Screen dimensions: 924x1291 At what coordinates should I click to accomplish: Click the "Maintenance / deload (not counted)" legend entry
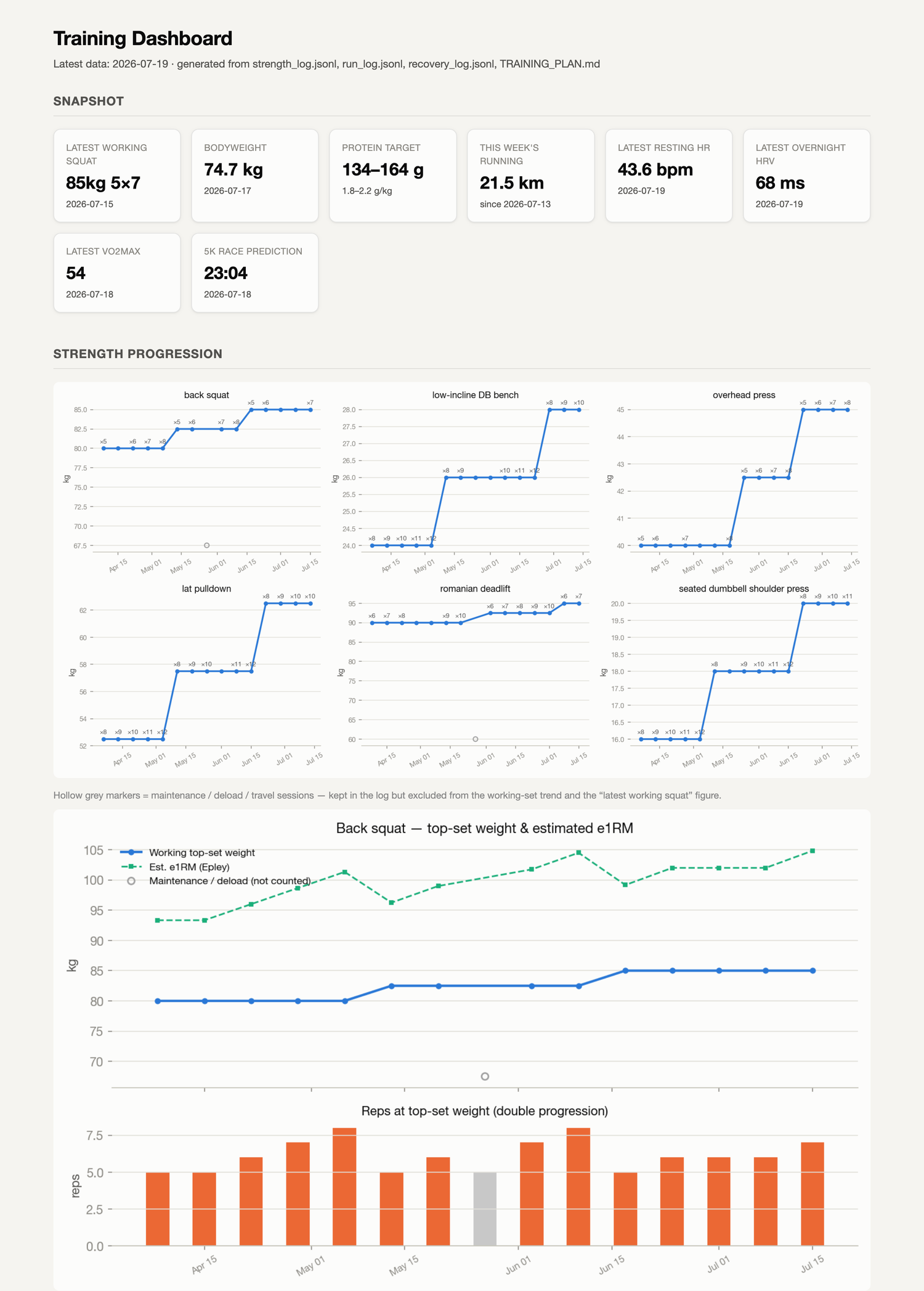pos(219,881)
